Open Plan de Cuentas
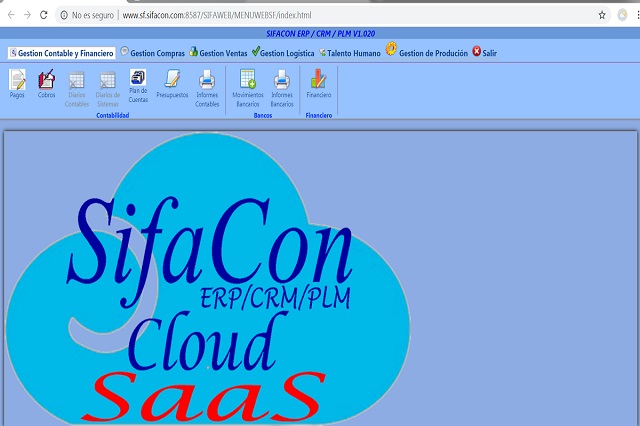Viewport: 640px width, 426px height. point(138,86)
